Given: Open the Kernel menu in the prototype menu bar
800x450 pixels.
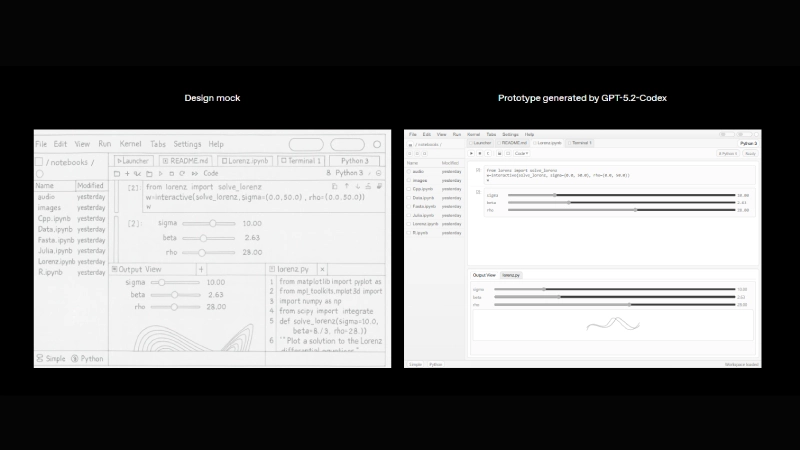Looking at the screenshot, I should pos(473,134).
